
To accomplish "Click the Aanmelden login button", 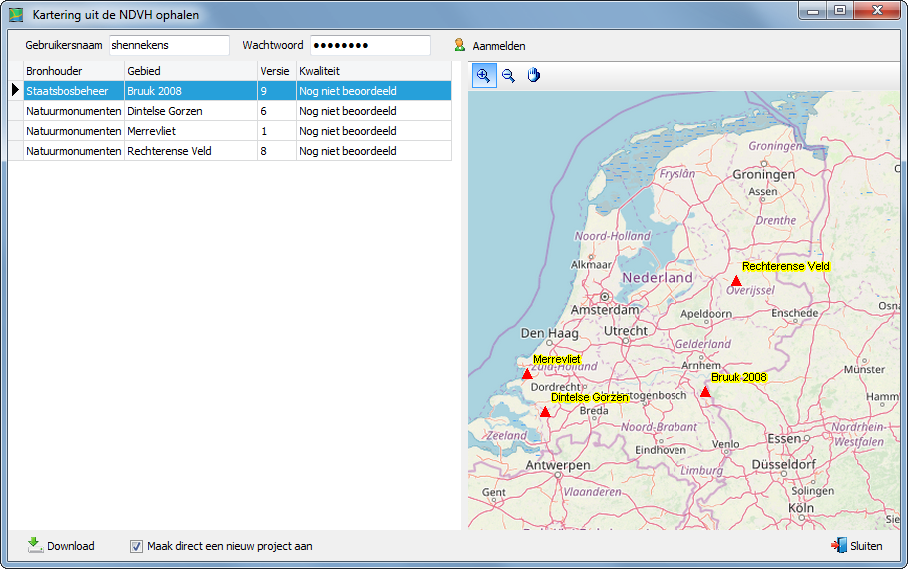I will point(489,46).
